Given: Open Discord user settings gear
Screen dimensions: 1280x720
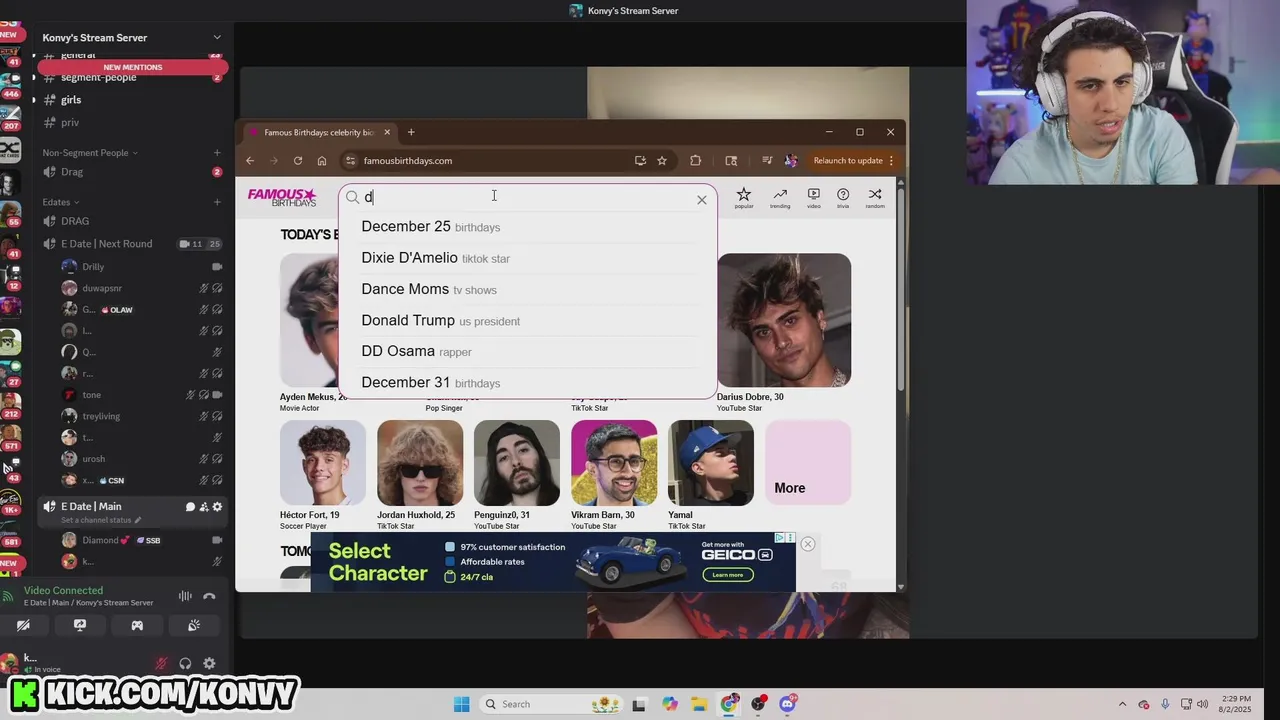Looking at the screenshot, I should [x=209, y=663].
